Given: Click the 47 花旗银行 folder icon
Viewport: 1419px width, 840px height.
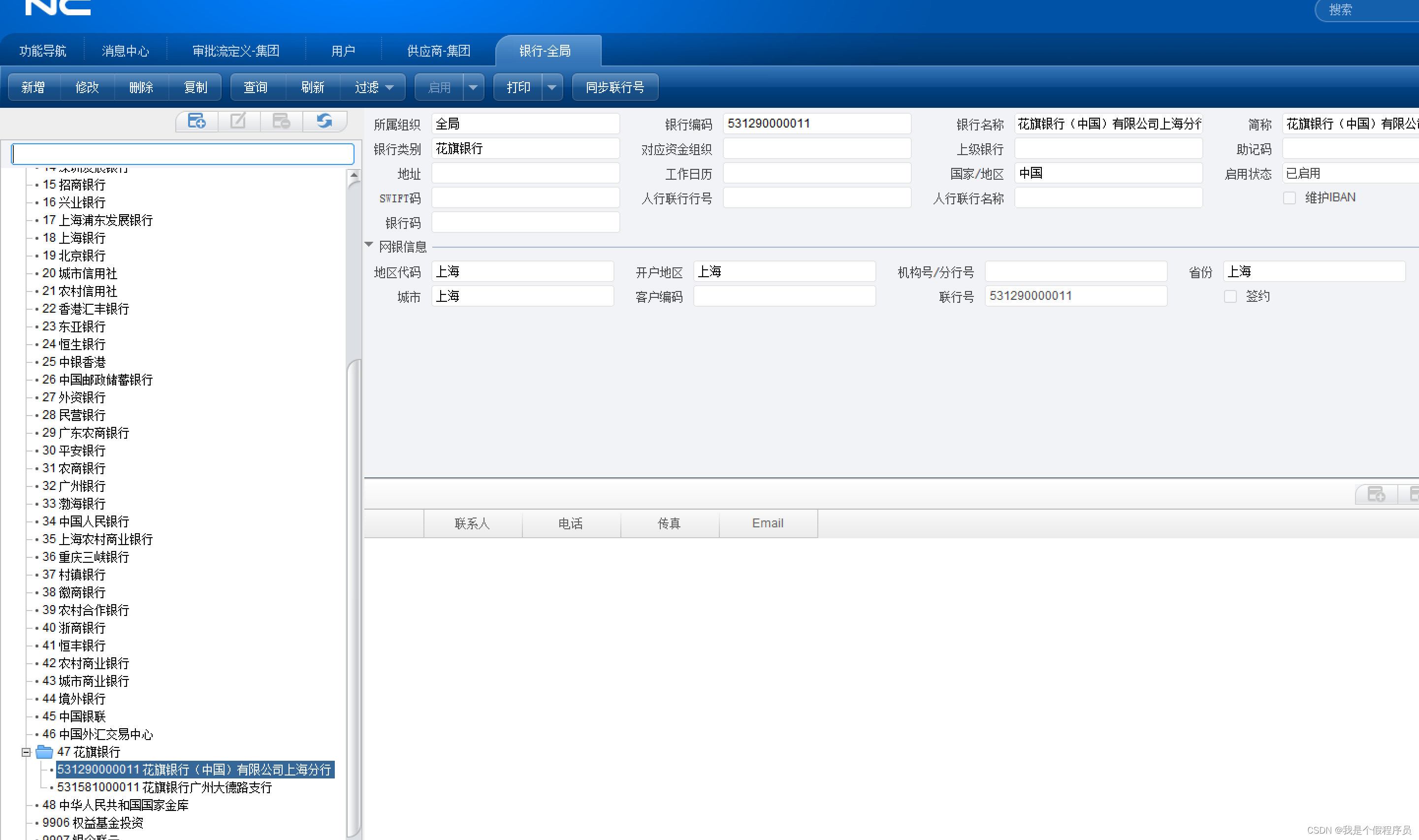Looking at the screenshot, I should point(44,752).
